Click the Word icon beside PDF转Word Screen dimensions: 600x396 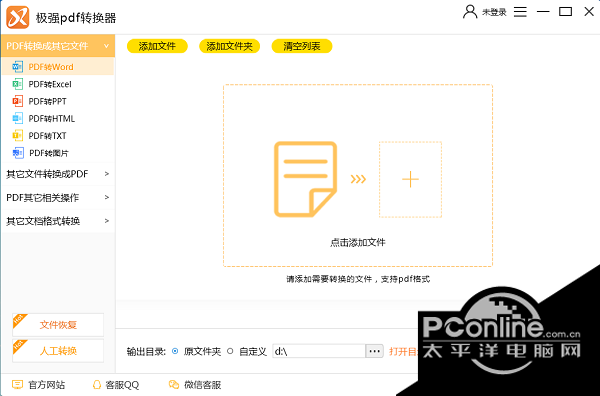click(x=17, y=67)
